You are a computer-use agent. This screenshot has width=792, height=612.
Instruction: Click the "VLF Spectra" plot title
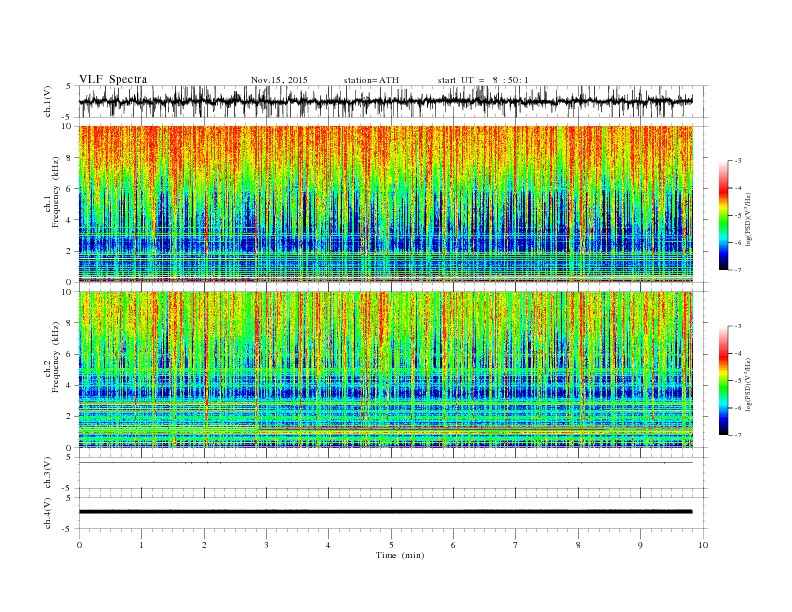coord(113,79)
